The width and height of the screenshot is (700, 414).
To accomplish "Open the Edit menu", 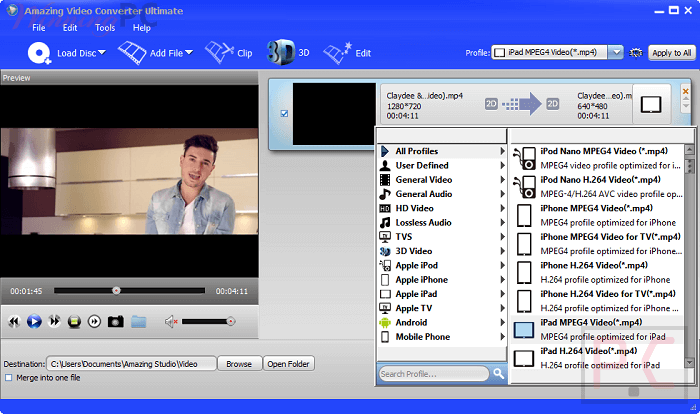I will pos(70,28).
